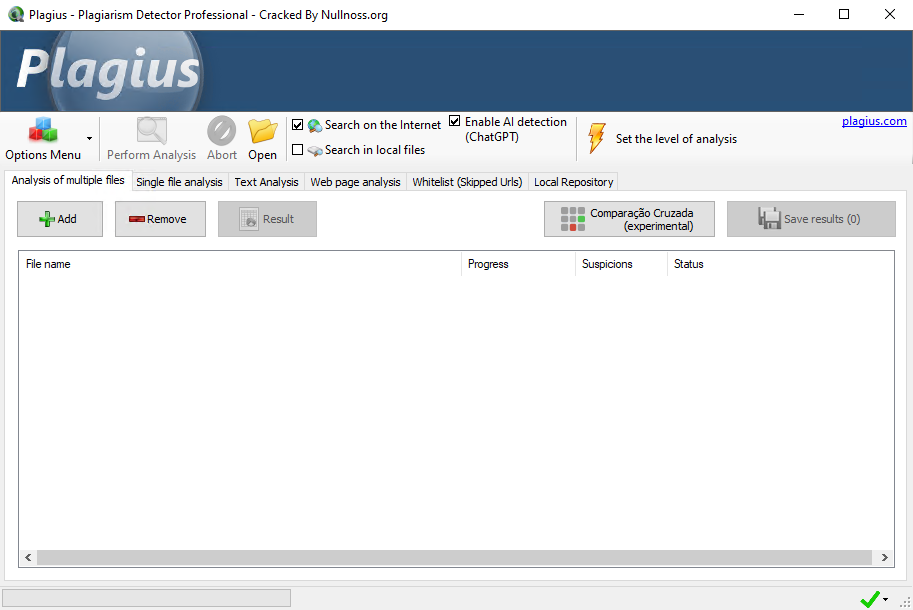Click the bottom status progress bar
Viewport: 913px width, 610px height.
146,598
